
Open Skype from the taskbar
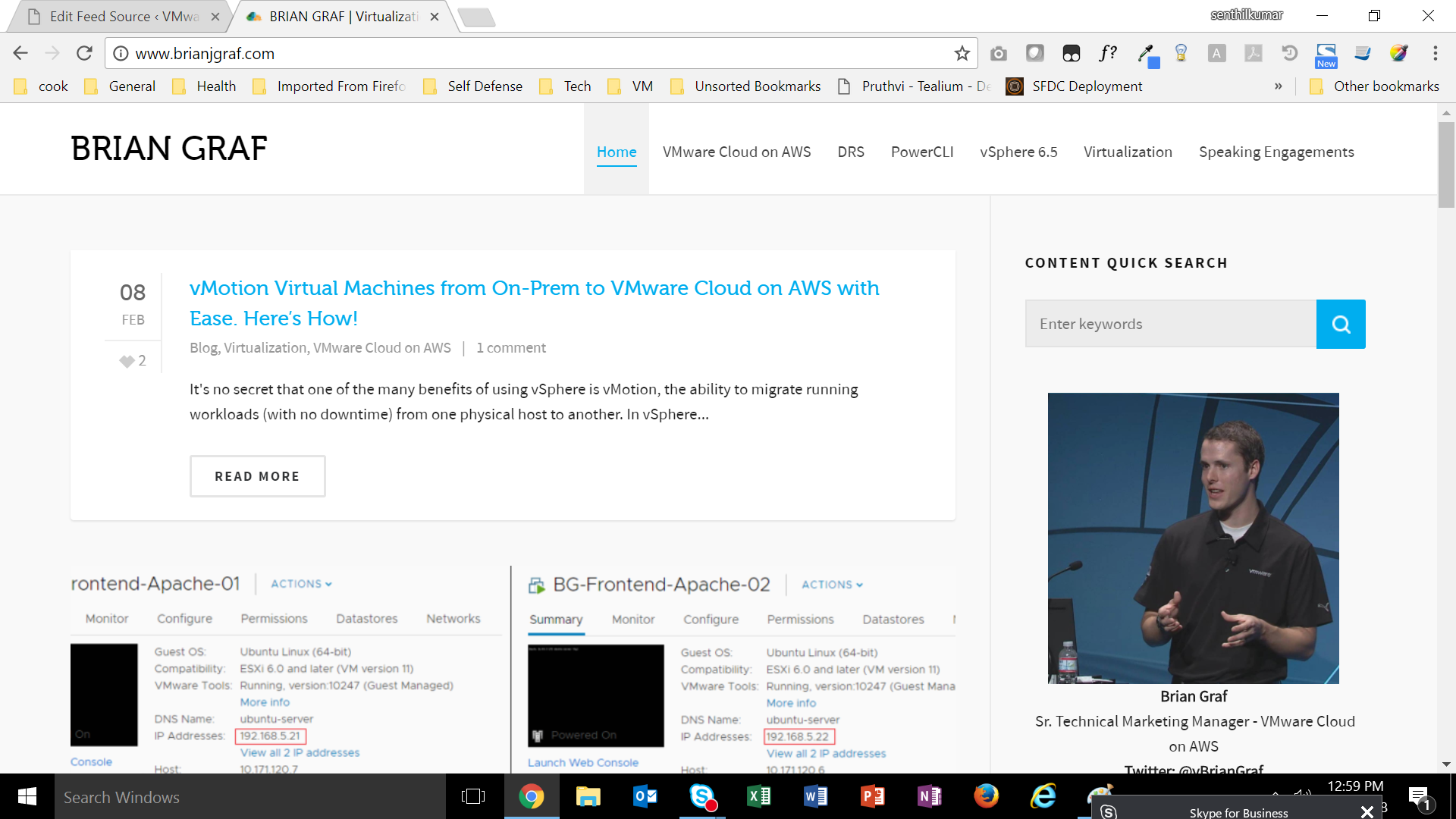tap(702, 797)
